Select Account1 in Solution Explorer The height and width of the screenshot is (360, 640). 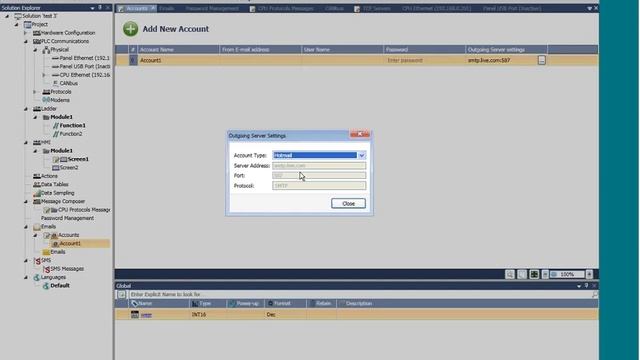click(70, 244)
